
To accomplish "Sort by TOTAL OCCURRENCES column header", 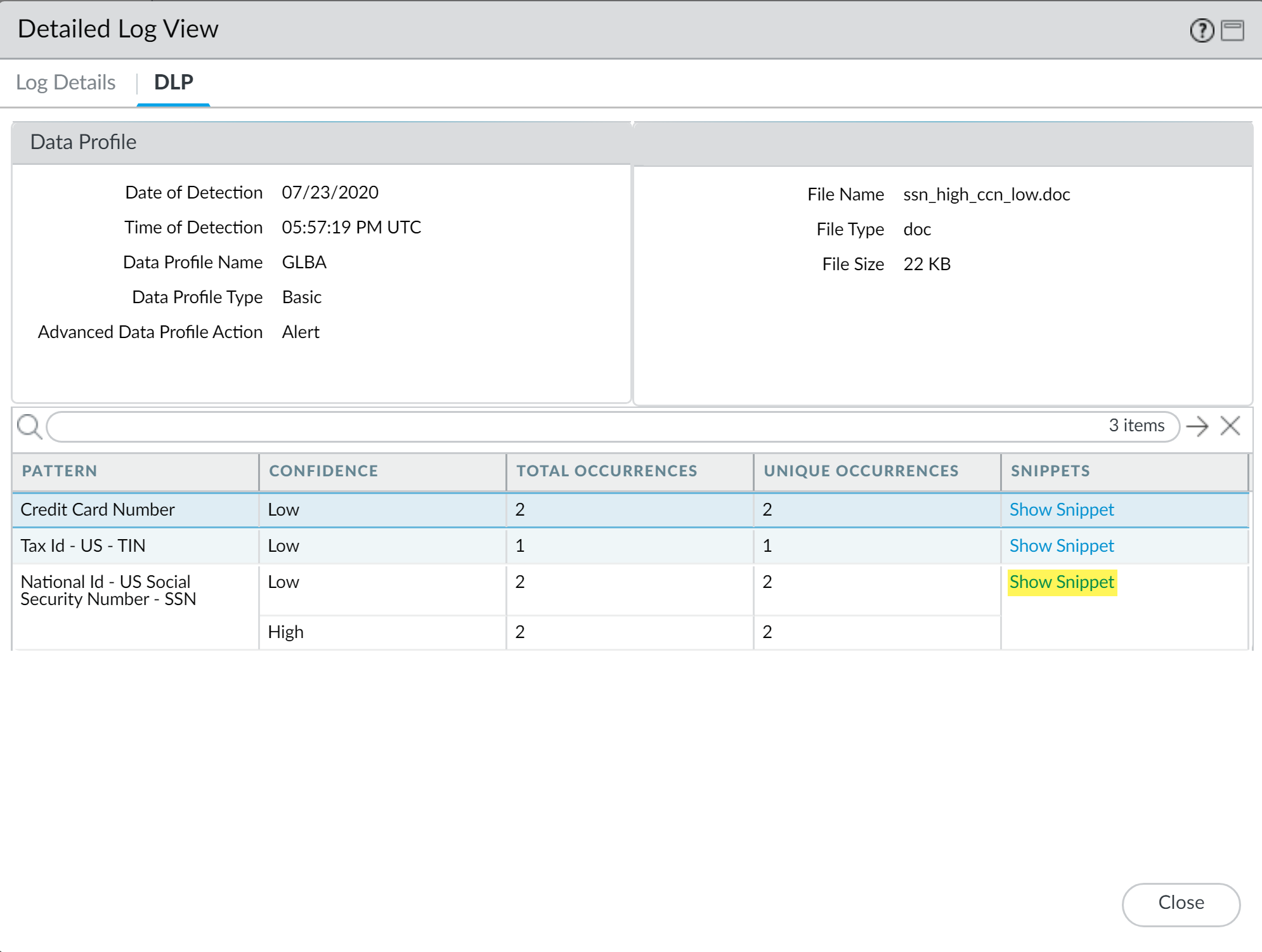I will (606, 471).
